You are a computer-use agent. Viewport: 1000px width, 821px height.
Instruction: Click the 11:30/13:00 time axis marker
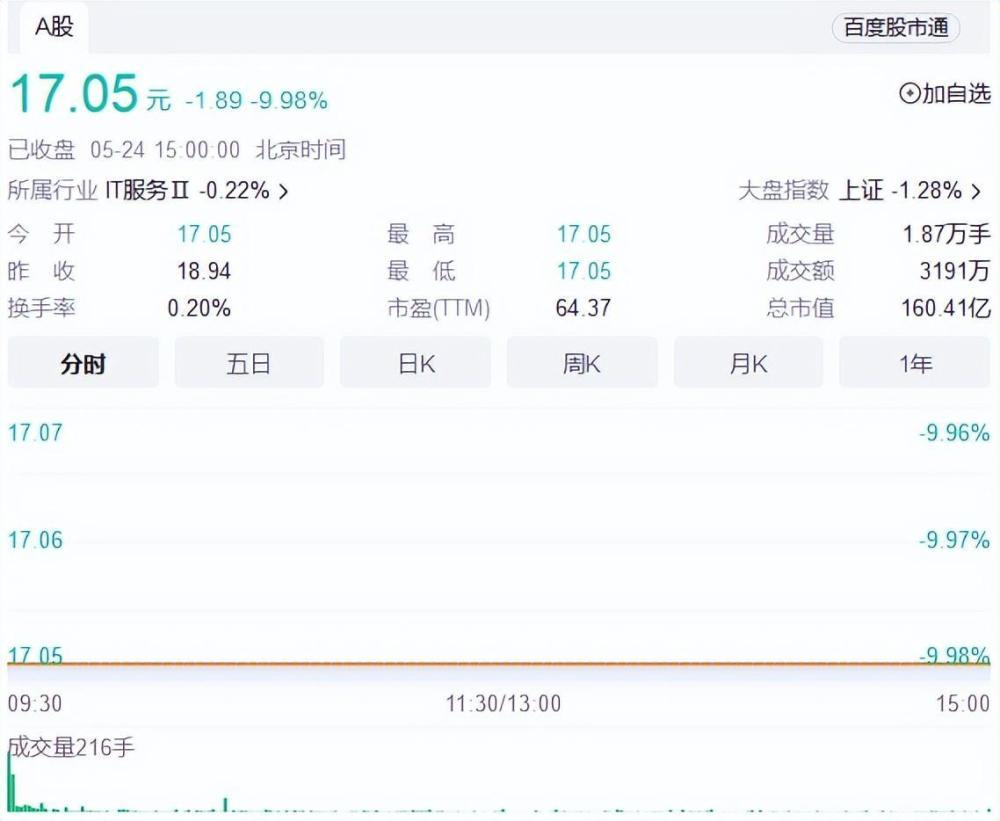click(x=503, y=704)
